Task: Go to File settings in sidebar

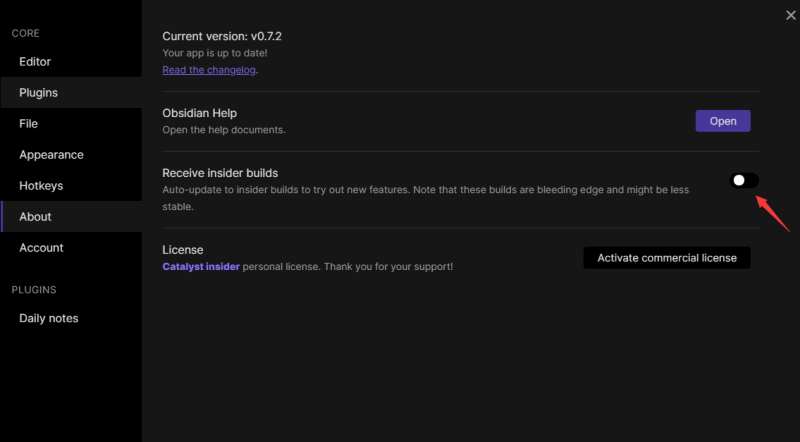Action: click(x=28, y=124)
